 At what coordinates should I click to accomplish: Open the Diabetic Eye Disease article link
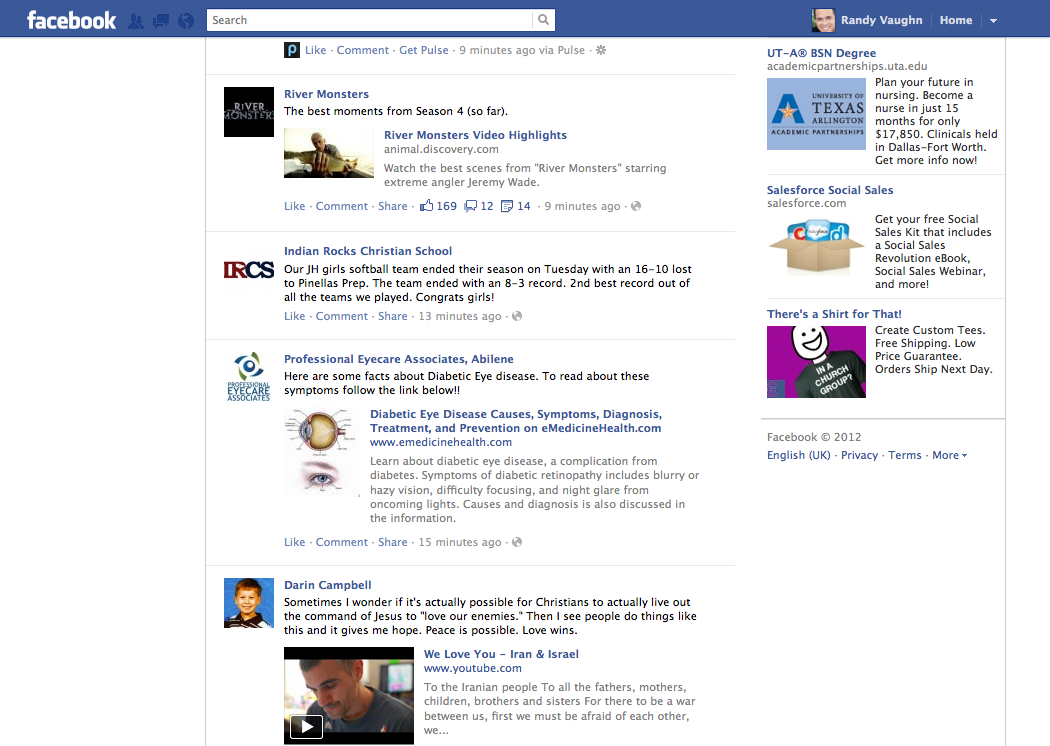coord(516,421)
